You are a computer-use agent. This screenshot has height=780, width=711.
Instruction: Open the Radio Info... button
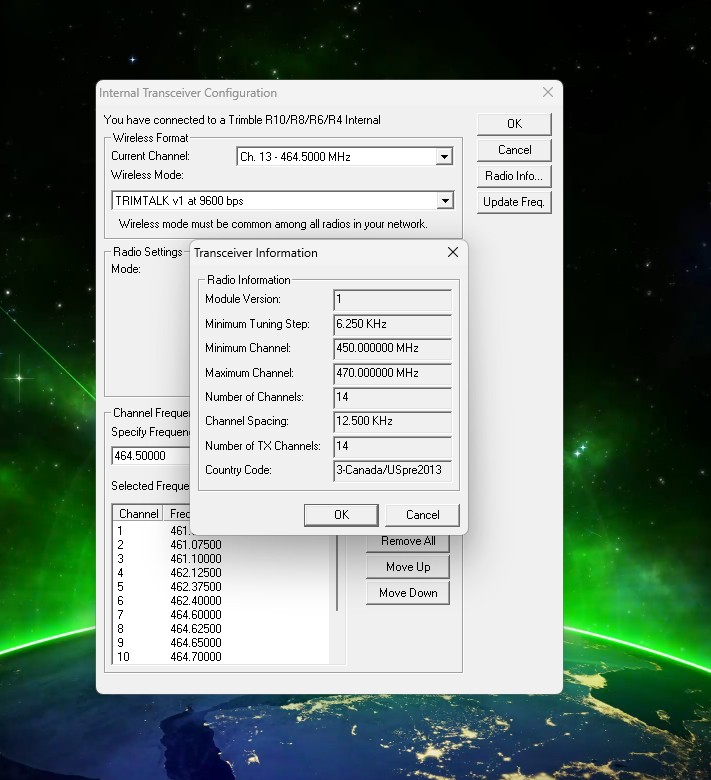(x=514, y=176)
